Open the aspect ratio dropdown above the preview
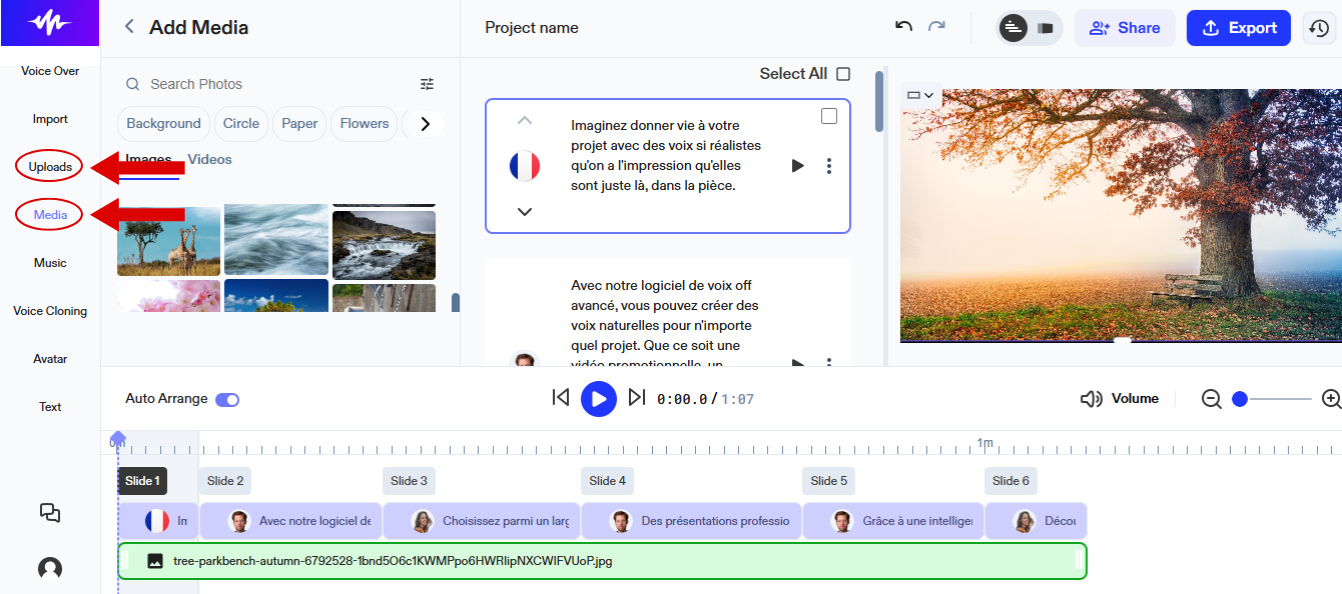The height and width of the screenshot is (594, 1342). (x=919, y=96)
